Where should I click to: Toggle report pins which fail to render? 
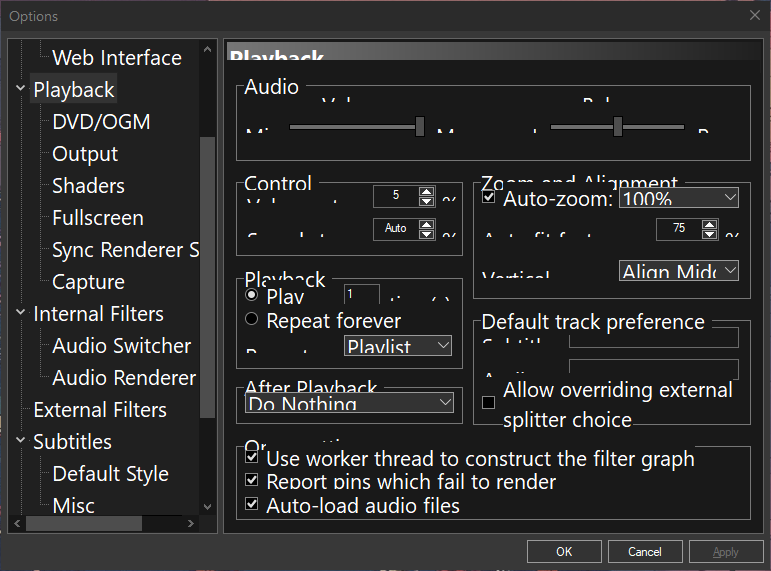coord(251,480)
